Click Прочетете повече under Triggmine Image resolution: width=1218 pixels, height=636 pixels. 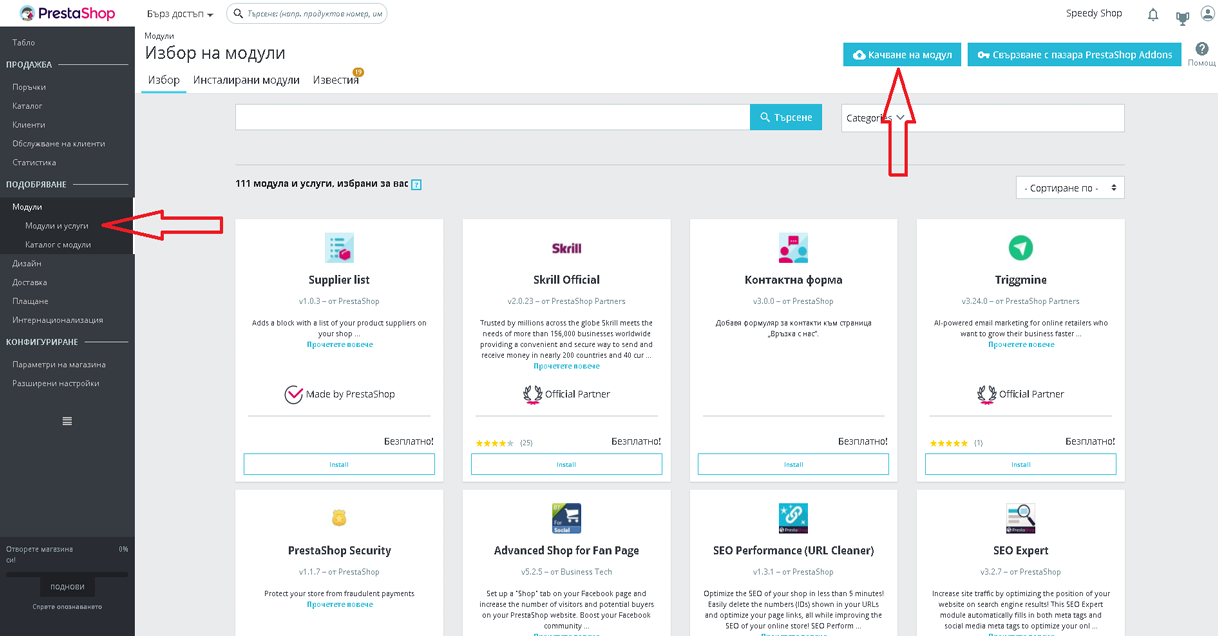click(x=1020, y=344)
